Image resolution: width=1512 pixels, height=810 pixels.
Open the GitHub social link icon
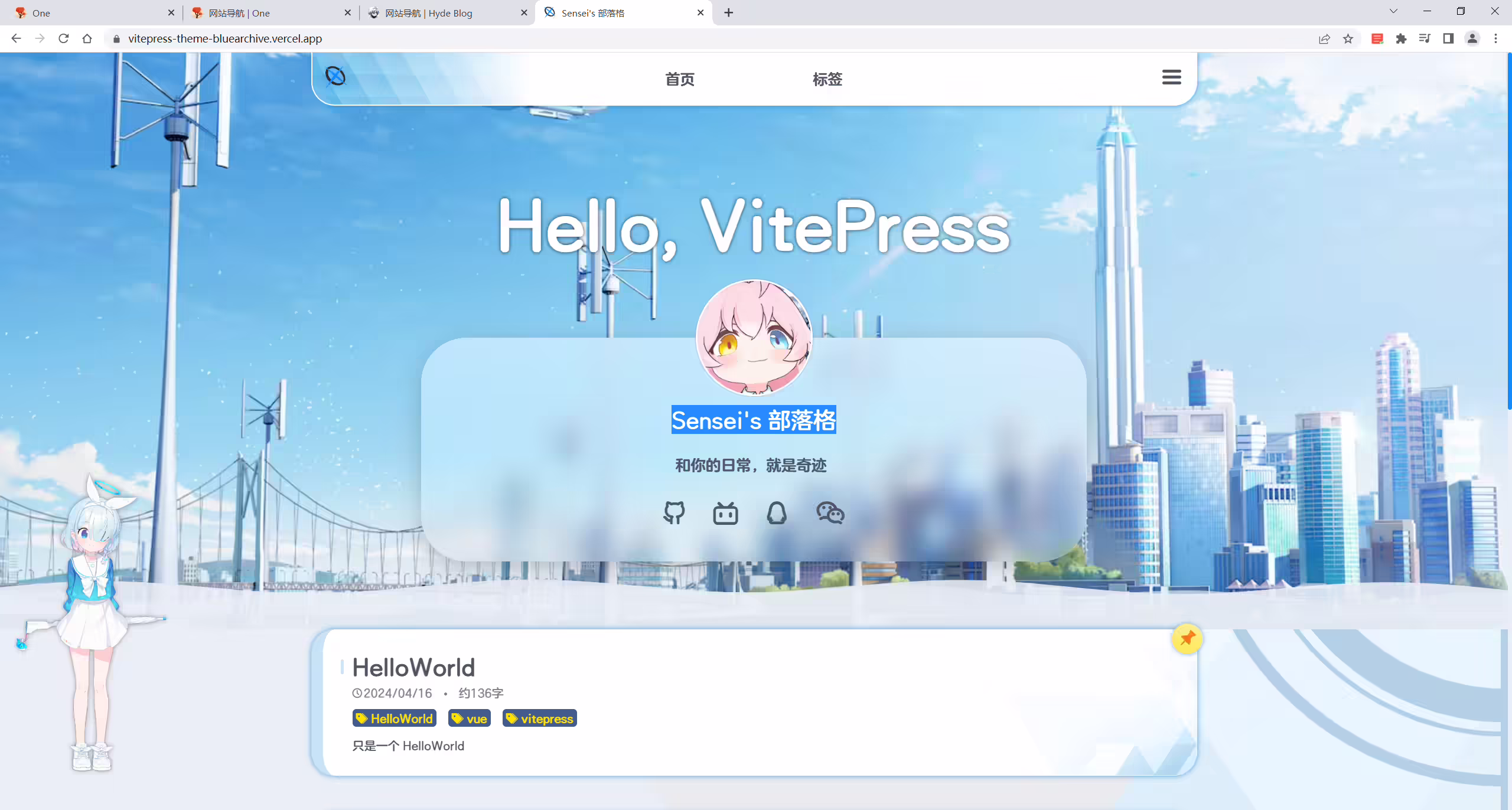(x=674, y=512)
